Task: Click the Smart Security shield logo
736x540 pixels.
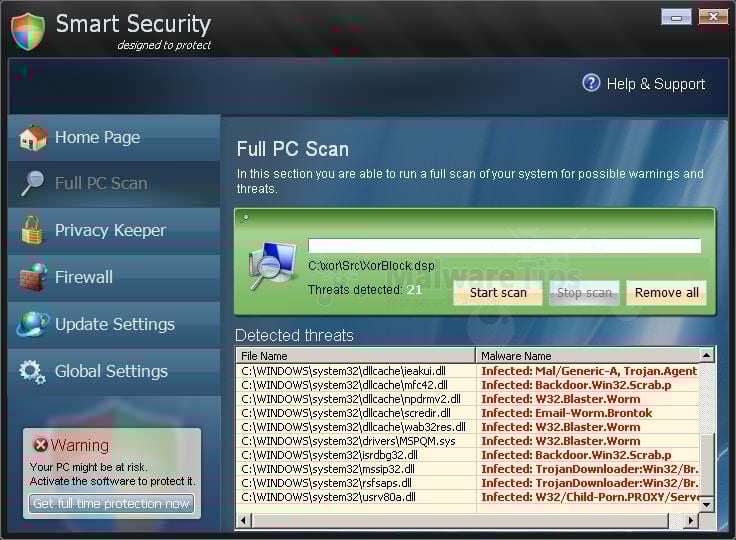Action: point(28,31)
